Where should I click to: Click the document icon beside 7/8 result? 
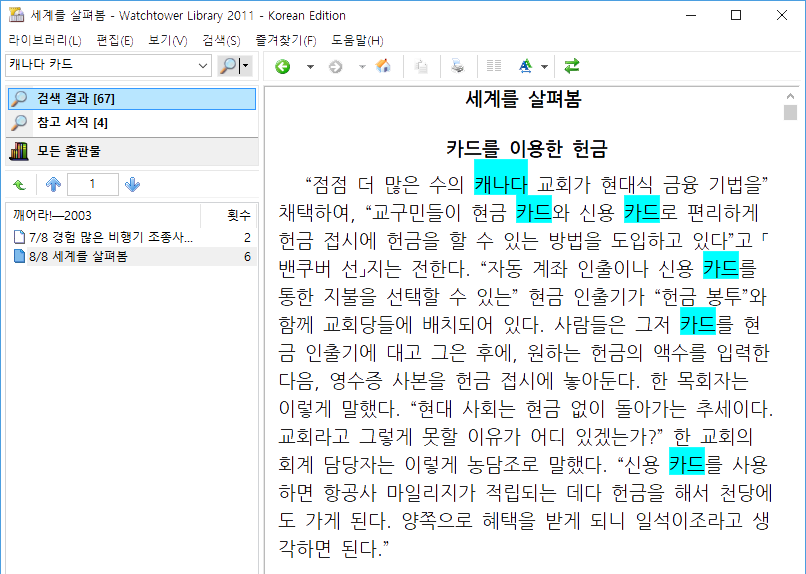(20, 237)
